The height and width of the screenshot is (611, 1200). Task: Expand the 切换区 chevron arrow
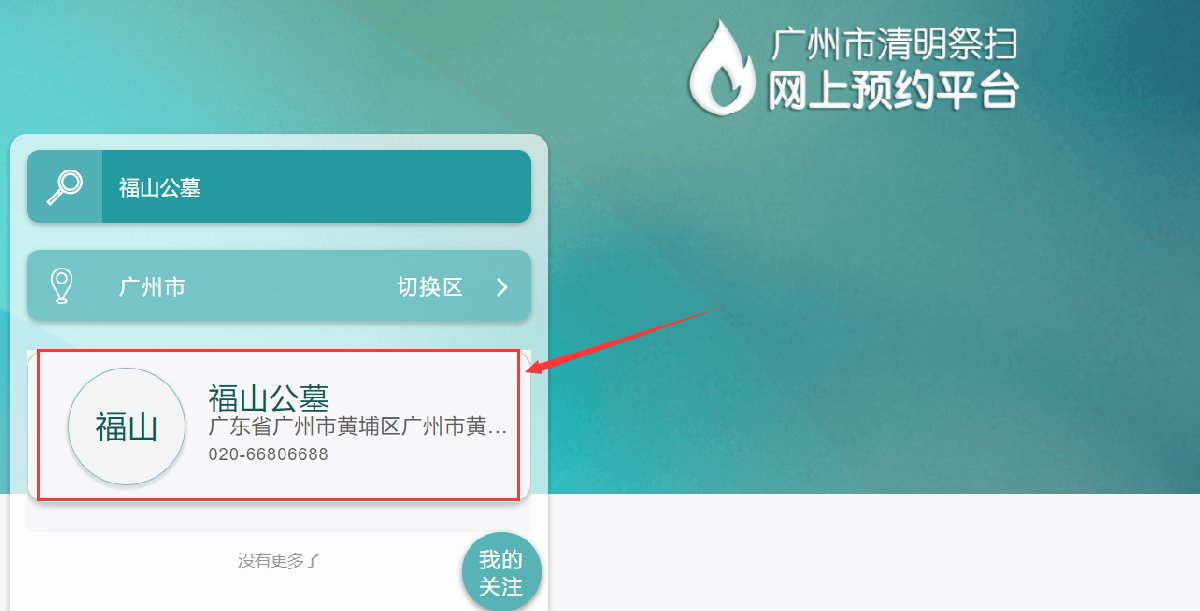point(502,288)
